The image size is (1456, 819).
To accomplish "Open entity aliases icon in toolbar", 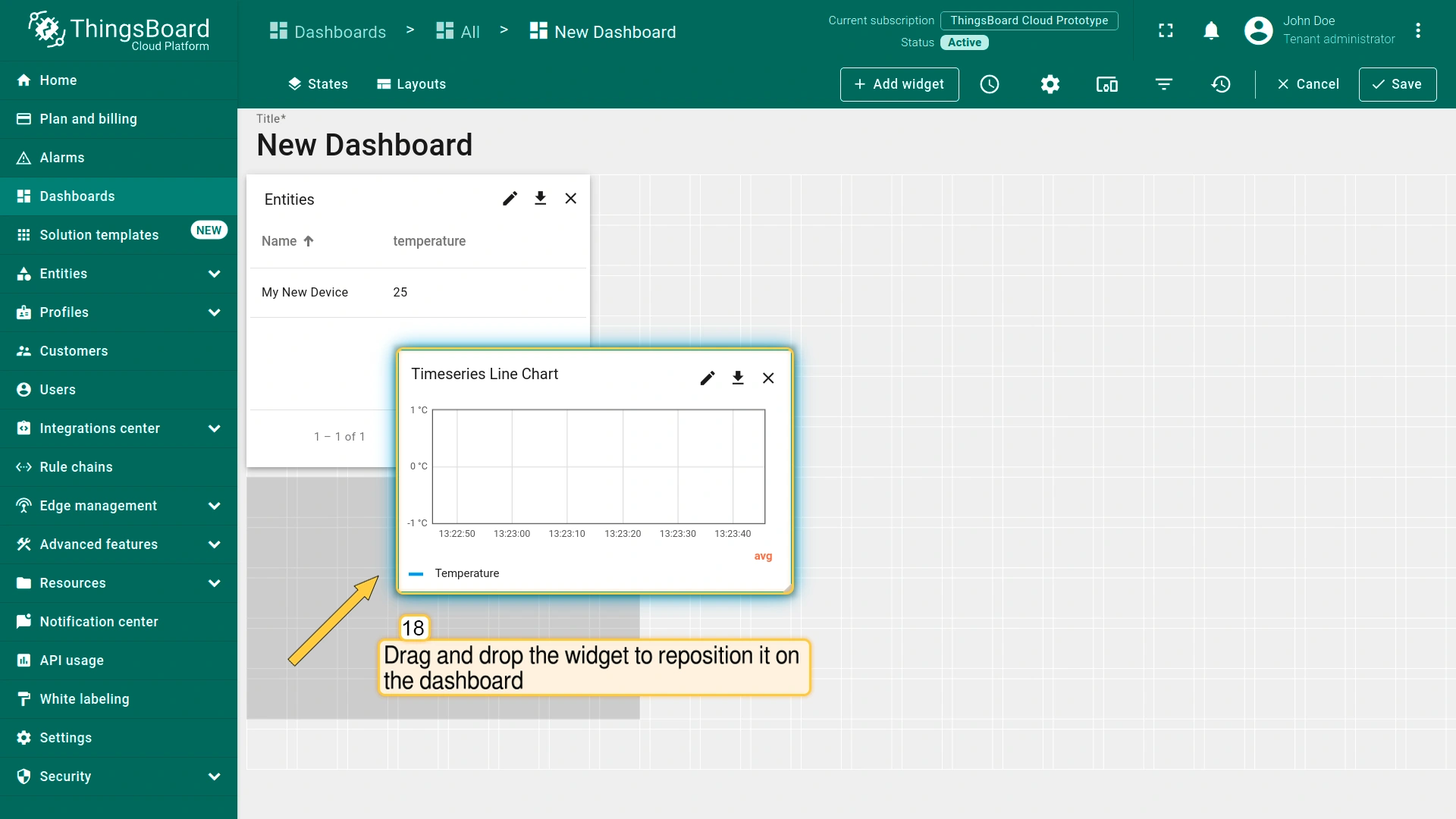I will pos(1106,84).
